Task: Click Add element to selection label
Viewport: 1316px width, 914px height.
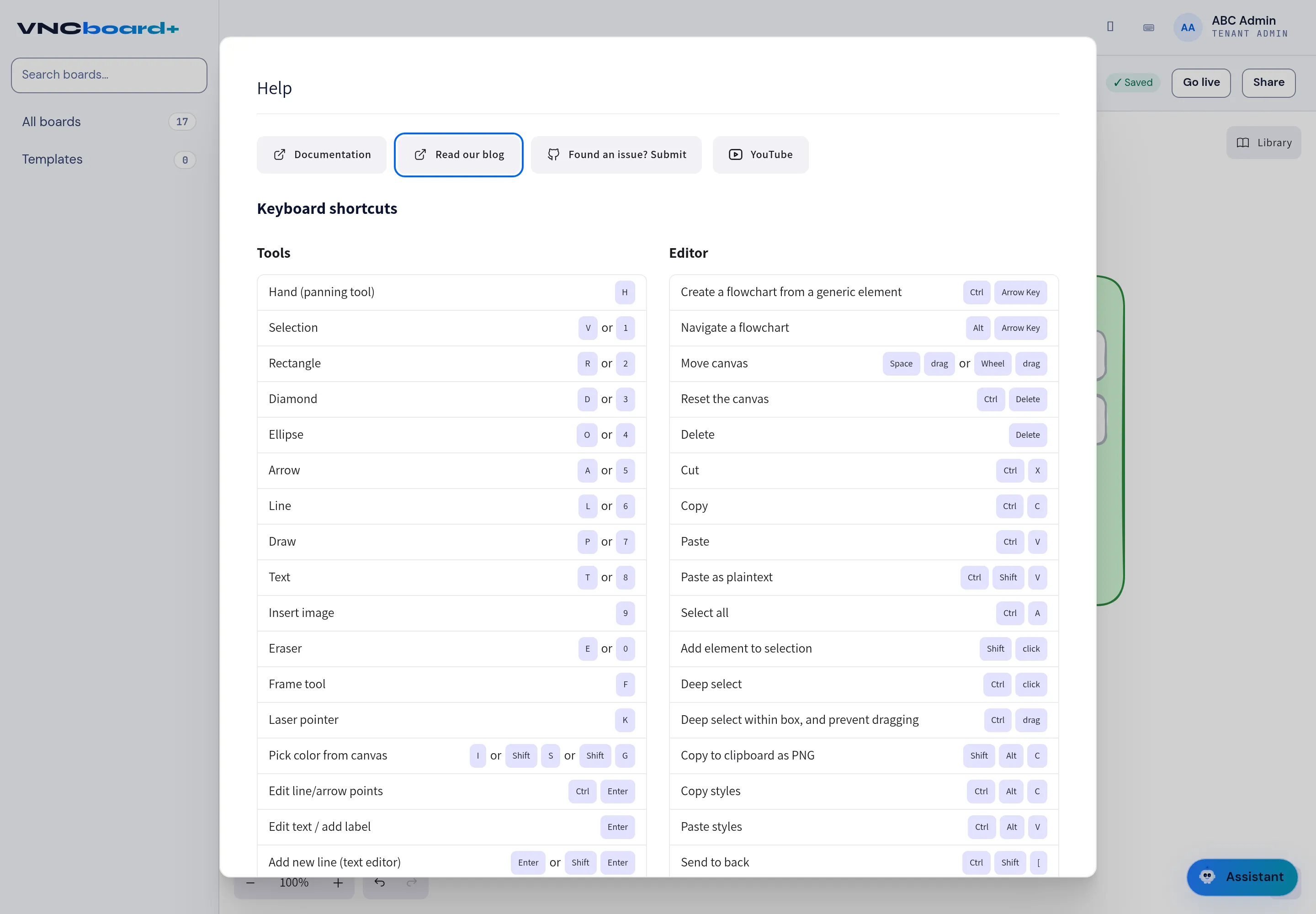Action: coord(746,648)
